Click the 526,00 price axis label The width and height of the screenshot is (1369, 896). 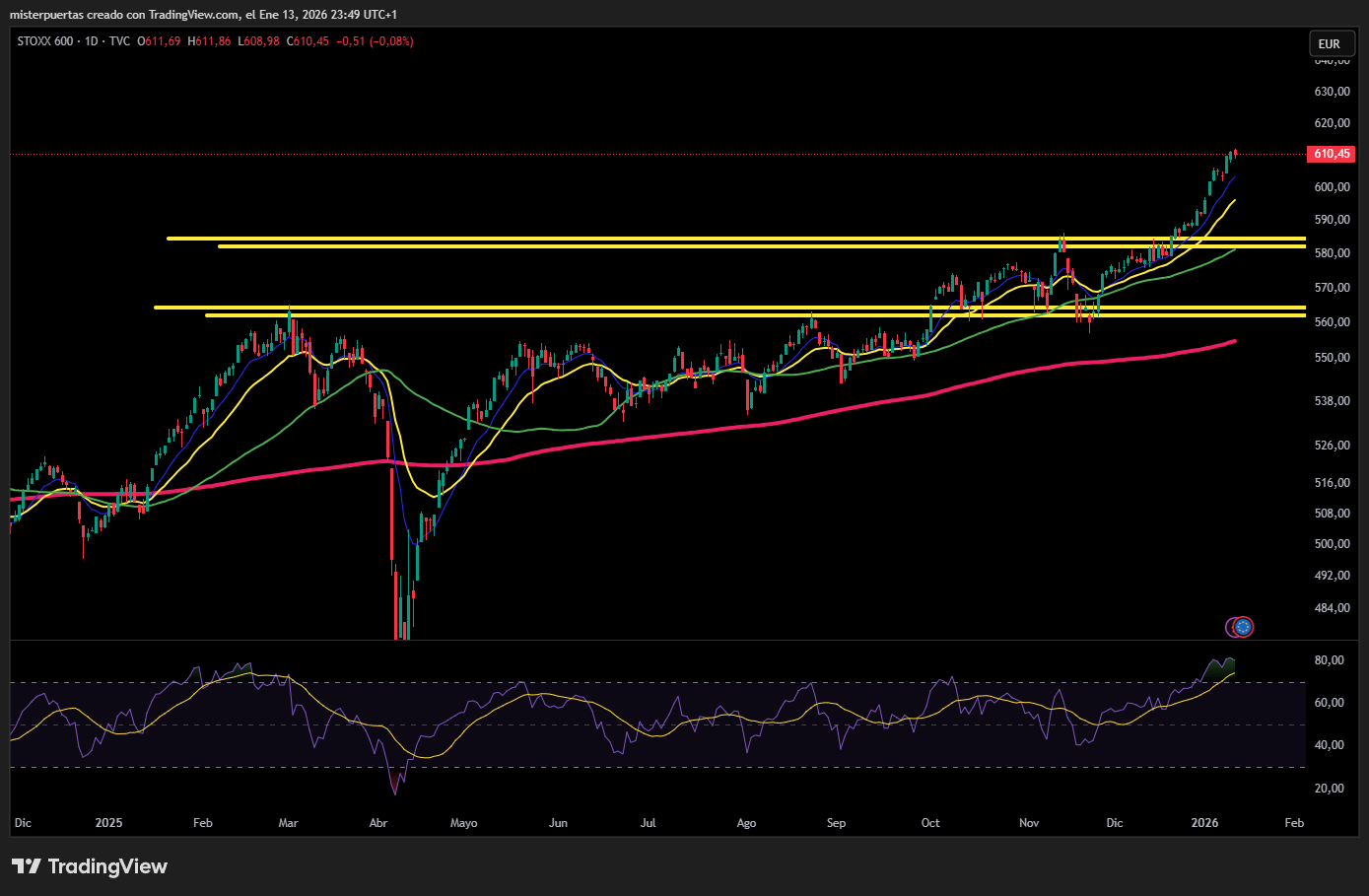click(x=1332, y=446)
